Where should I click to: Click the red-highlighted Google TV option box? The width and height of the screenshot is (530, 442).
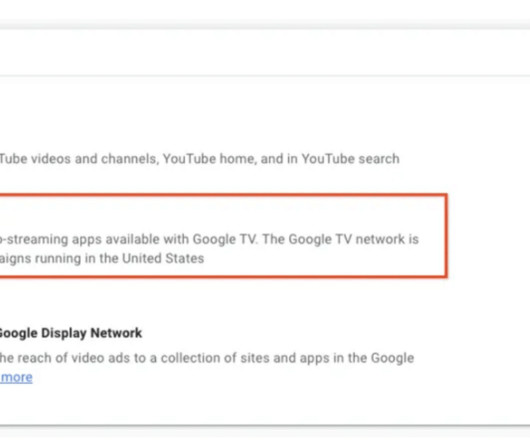223,236
